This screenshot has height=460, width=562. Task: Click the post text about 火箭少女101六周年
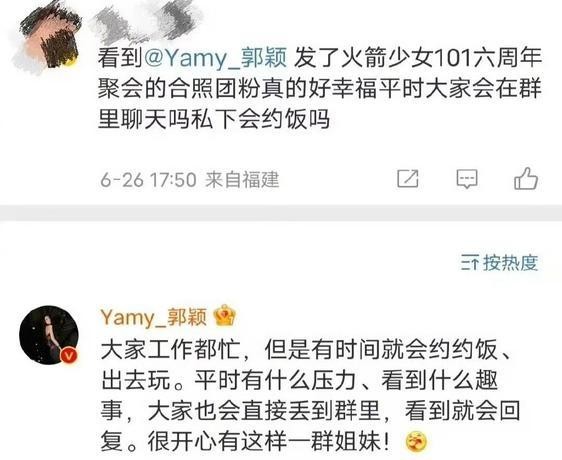(x=320, y=88)
